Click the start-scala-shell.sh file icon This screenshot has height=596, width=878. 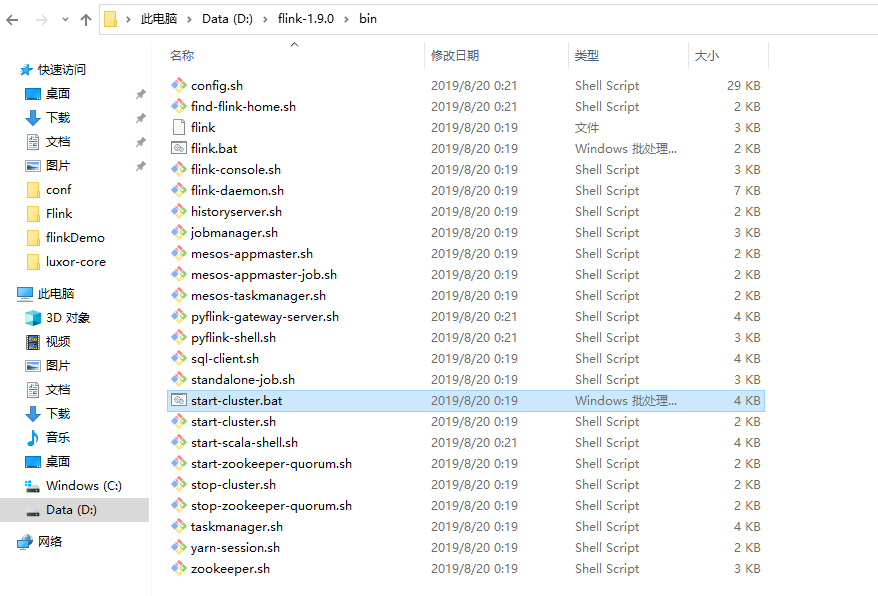[x=179, y=442]
